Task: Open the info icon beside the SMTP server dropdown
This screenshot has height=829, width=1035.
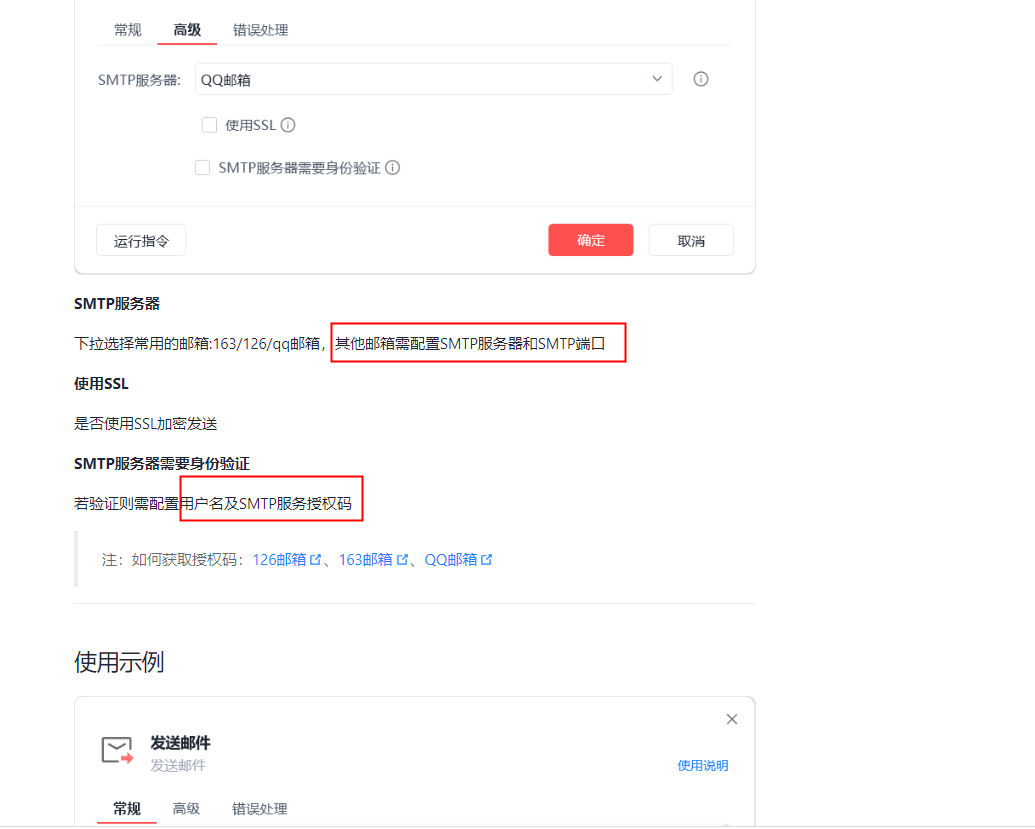Action: tap(700, 79)
